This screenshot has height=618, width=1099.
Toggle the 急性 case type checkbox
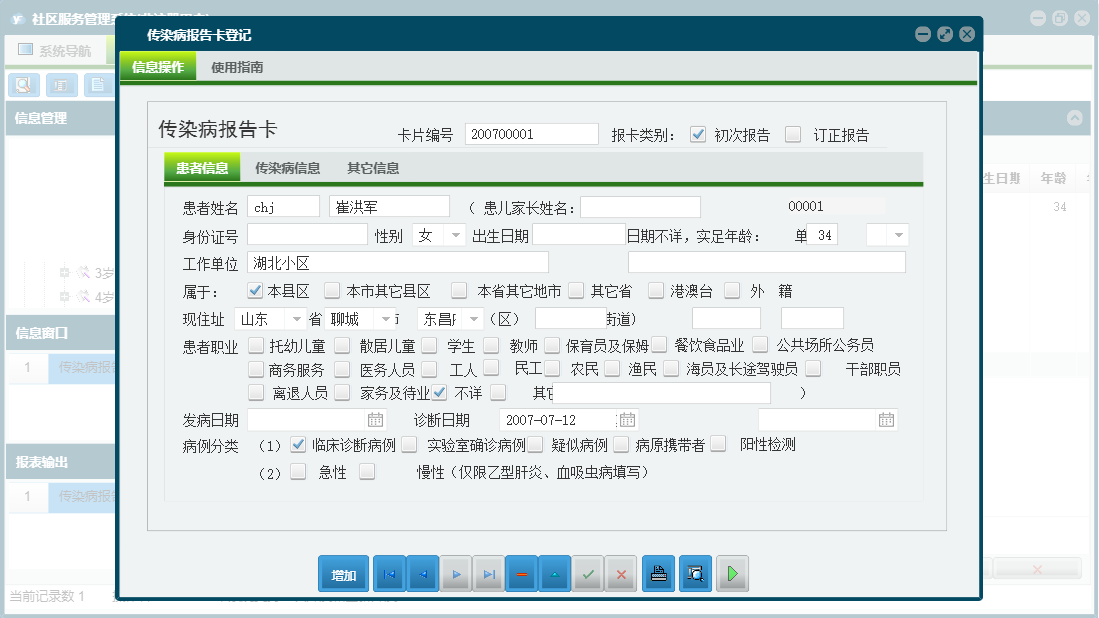coord(295,469)
